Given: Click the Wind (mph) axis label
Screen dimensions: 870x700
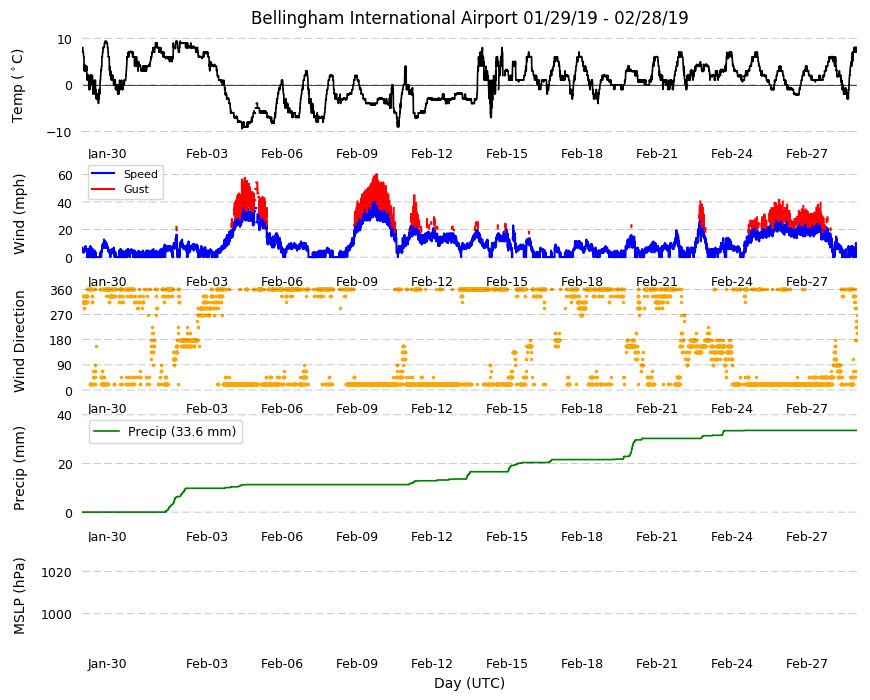Looking at the screenshot, I should tap(19, 215).
